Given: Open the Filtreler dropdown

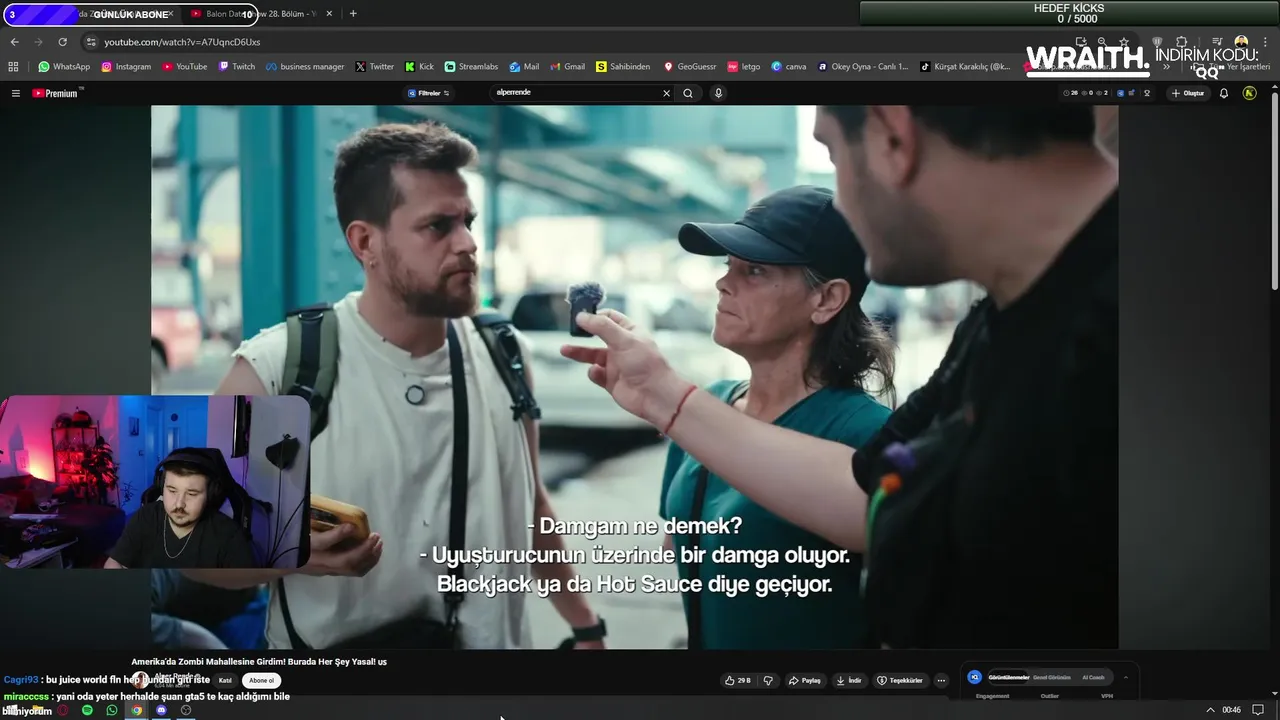Looking at the screenshot, I should (x=429, y=93).
